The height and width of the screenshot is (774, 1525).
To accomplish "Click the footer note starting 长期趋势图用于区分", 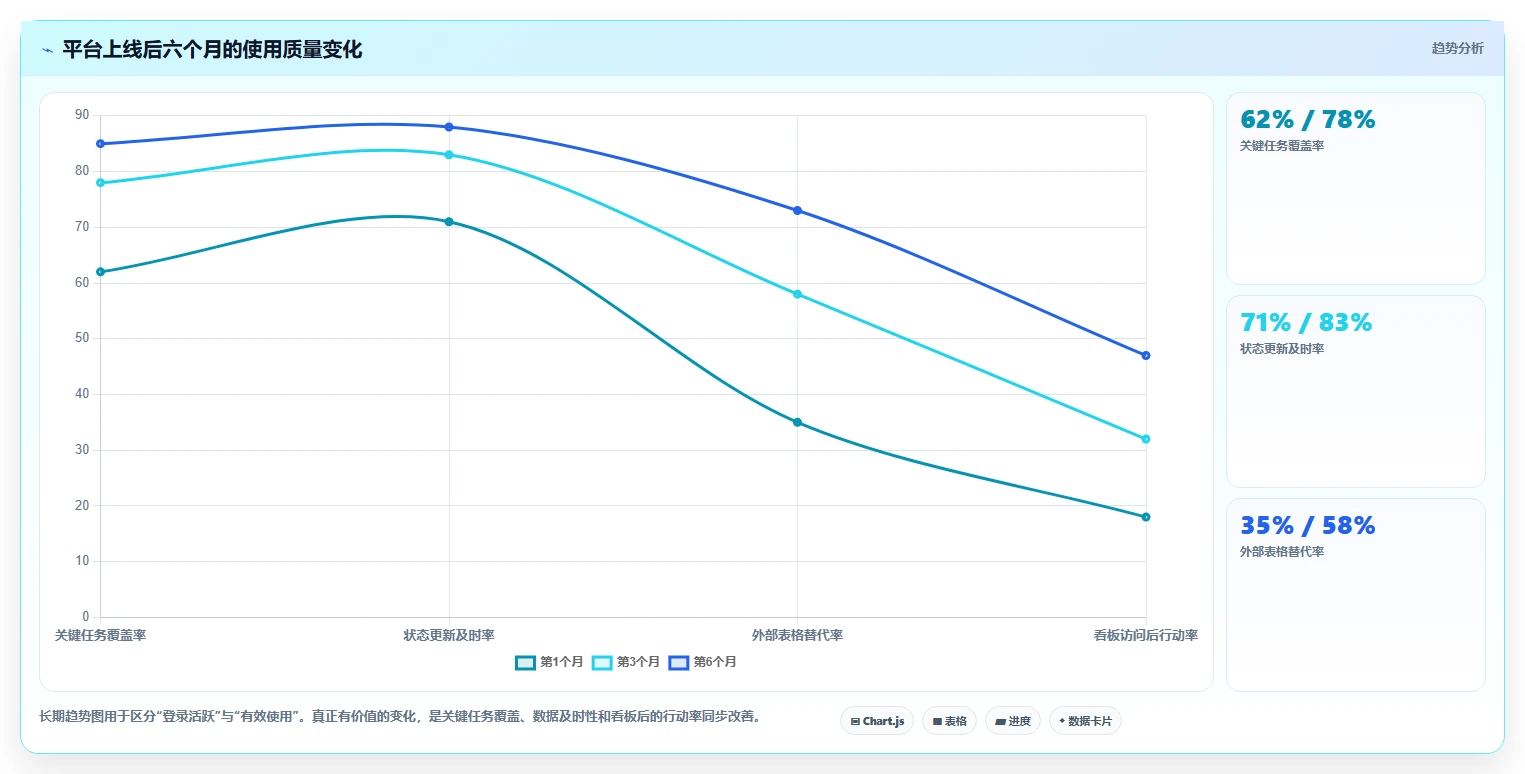I will tap(400, 717).
